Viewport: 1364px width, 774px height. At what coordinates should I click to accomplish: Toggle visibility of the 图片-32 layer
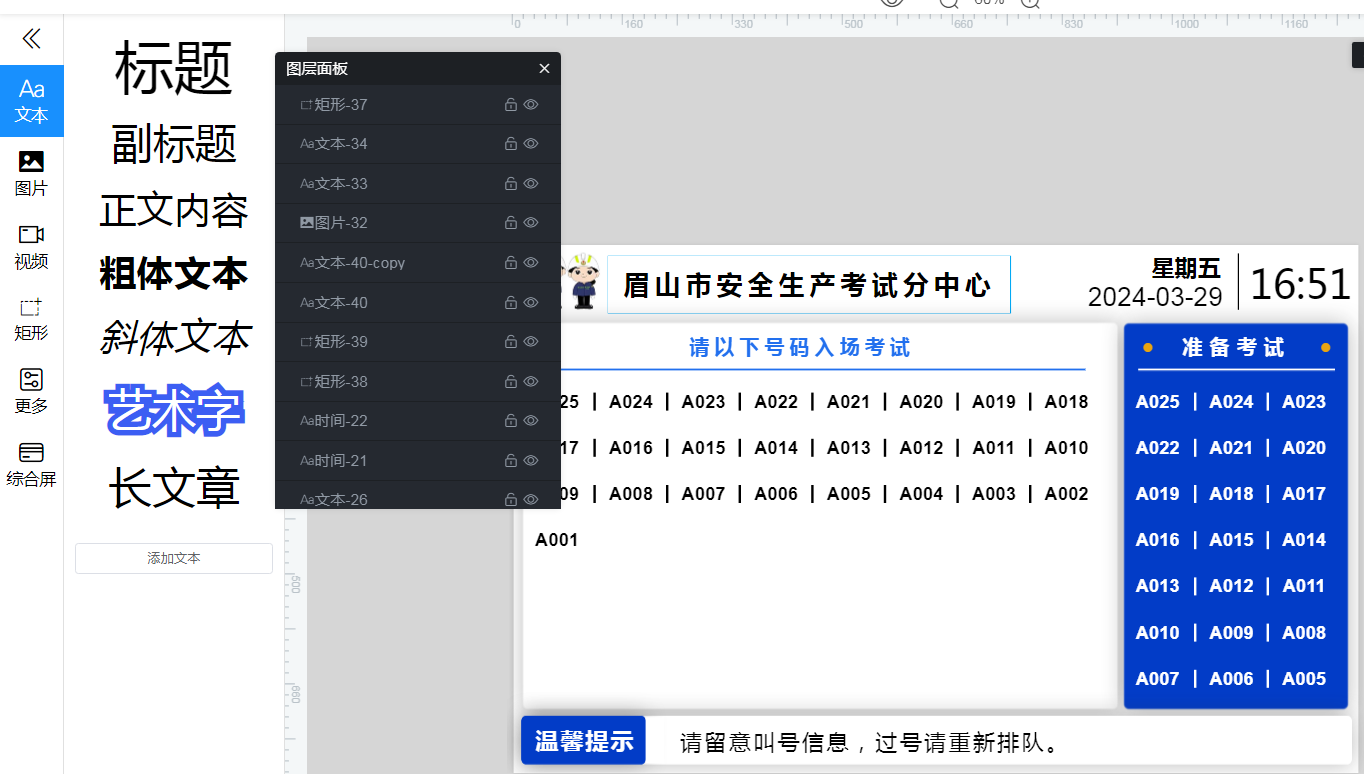tap(530, 222)
